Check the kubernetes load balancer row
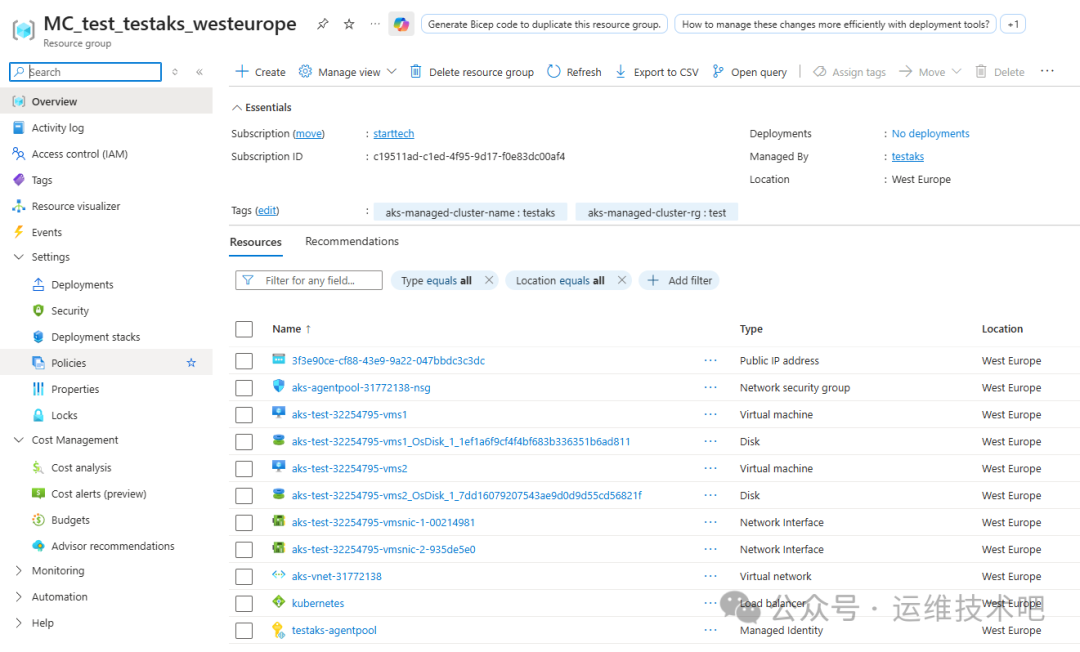The height and width of the screenshot is (652, 1080). 243,603
